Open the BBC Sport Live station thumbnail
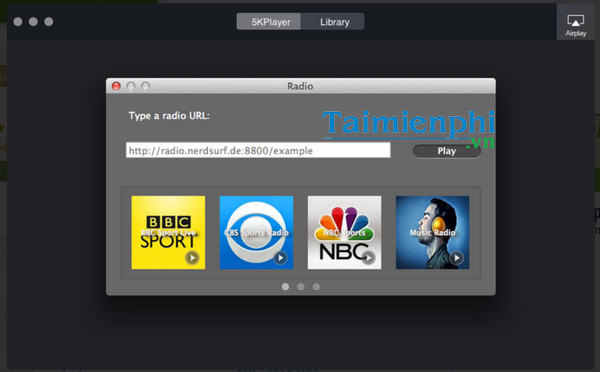600x372 pixels. tap(168, 232)
